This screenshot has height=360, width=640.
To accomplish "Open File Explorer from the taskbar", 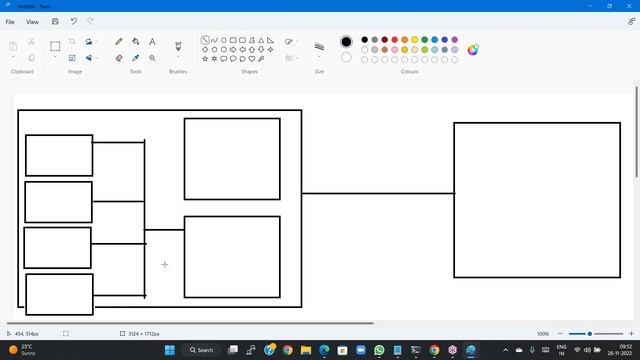I will pyautogui.click(x=306, y=350).
